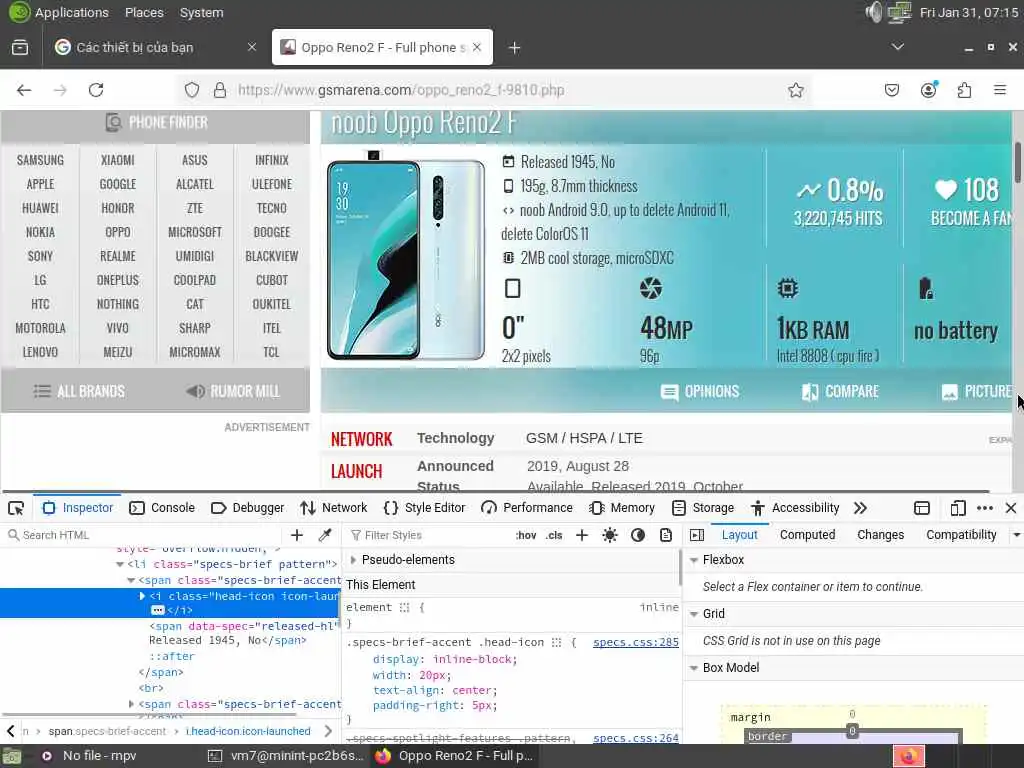Image resolution: width=1024 pixels, height=768 pixels.
Task: Expand the selected head-icon i node
Action: [142, 596]
